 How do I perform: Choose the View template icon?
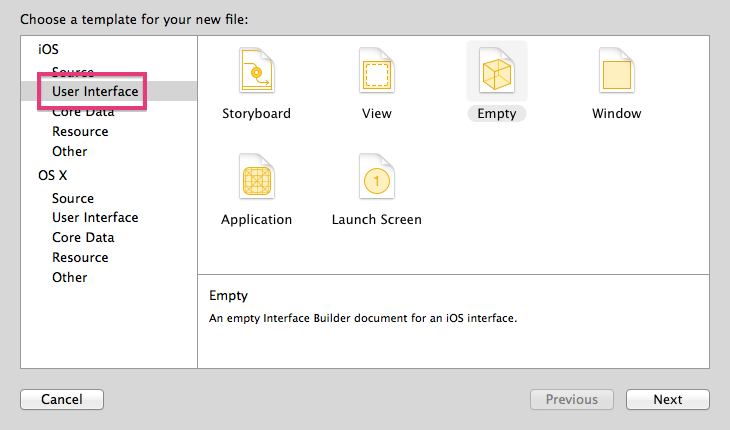coord(377,70)
